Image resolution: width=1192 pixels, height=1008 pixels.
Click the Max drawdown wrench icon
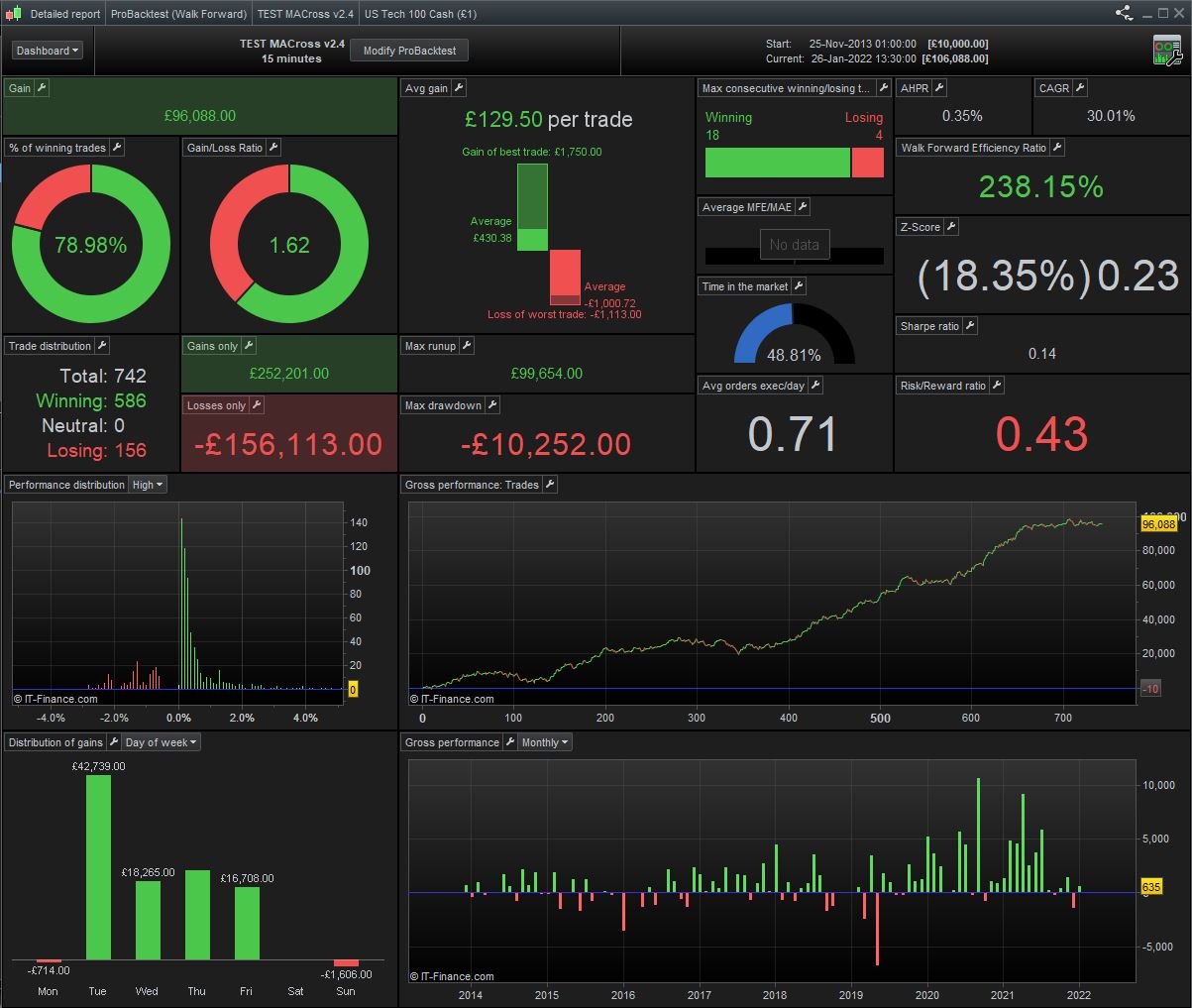492,405
